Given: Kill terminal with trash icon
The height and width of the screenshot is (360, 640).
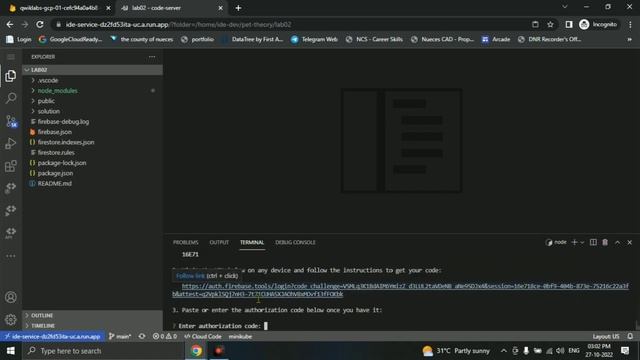Looking at the screenshot, I should pos(605,242).
